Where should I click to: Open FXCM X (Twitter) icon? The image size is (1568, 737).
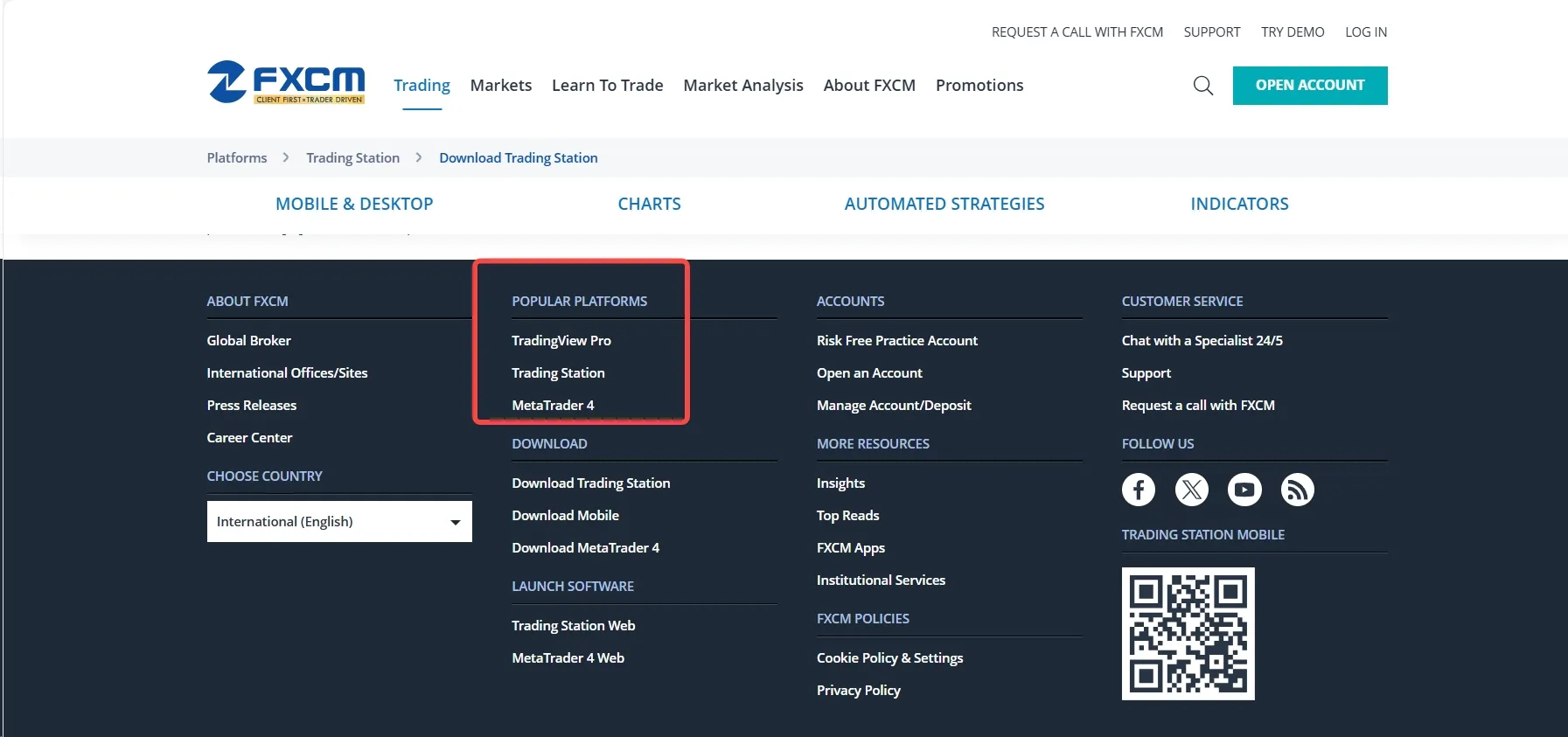click(1192, 490)
